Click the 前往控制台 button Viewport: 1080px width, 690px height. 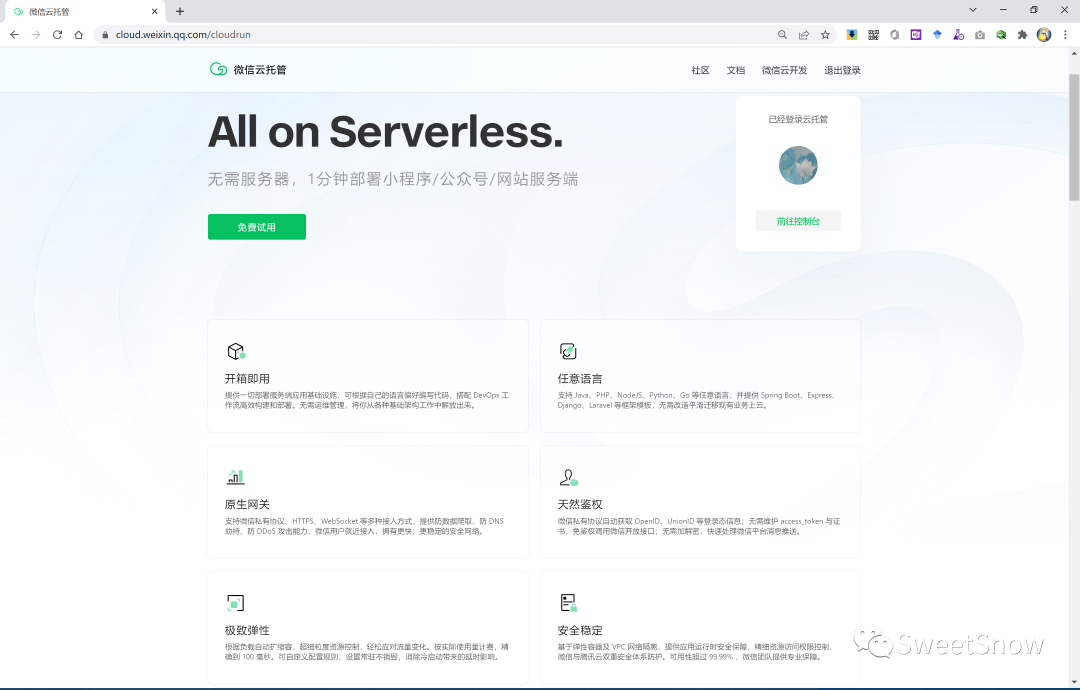(x=798, y=221)
